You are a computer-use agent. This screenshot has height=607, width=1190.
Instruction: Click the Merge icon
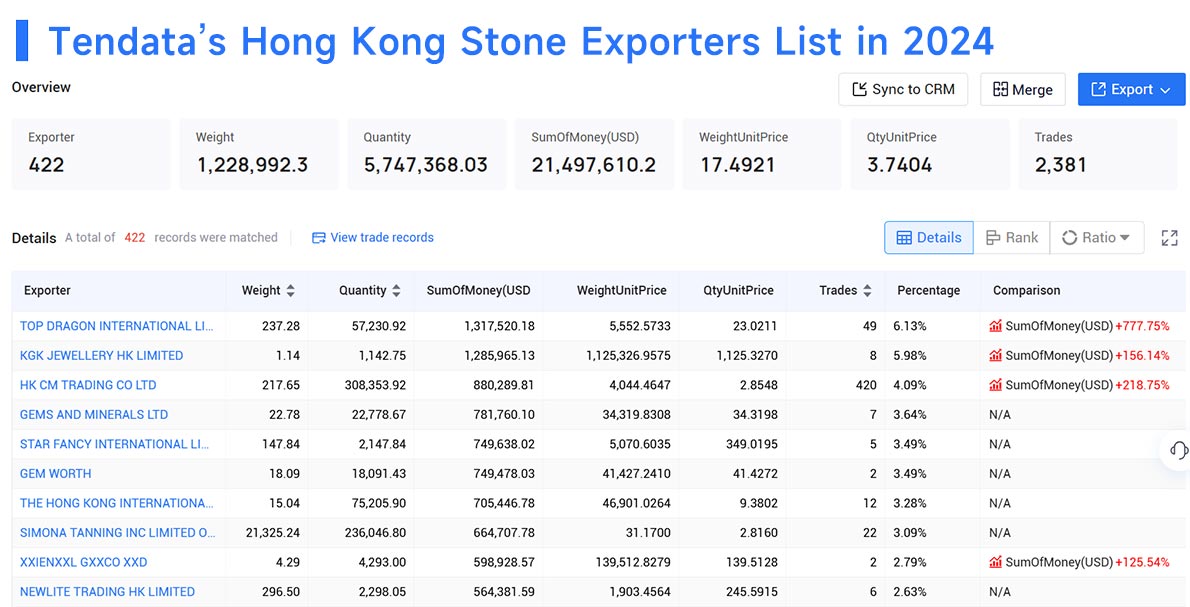[x=1000, y=89]
